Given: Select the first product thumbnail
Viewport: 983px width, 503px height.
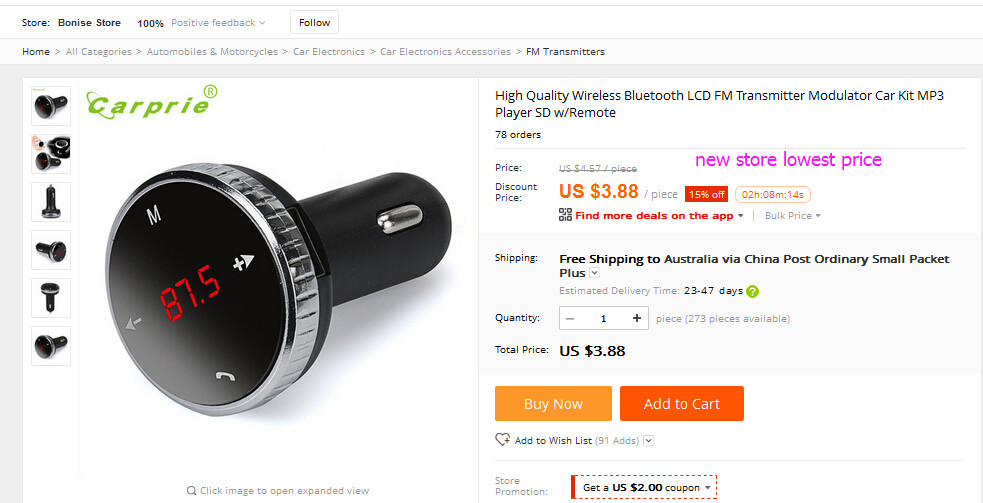Looking at the screenshot, I should [x=51, y=105].
